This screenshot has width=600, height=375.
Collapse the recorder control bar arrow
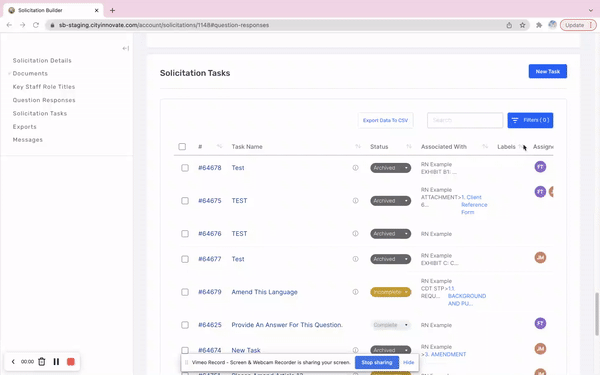13,362
